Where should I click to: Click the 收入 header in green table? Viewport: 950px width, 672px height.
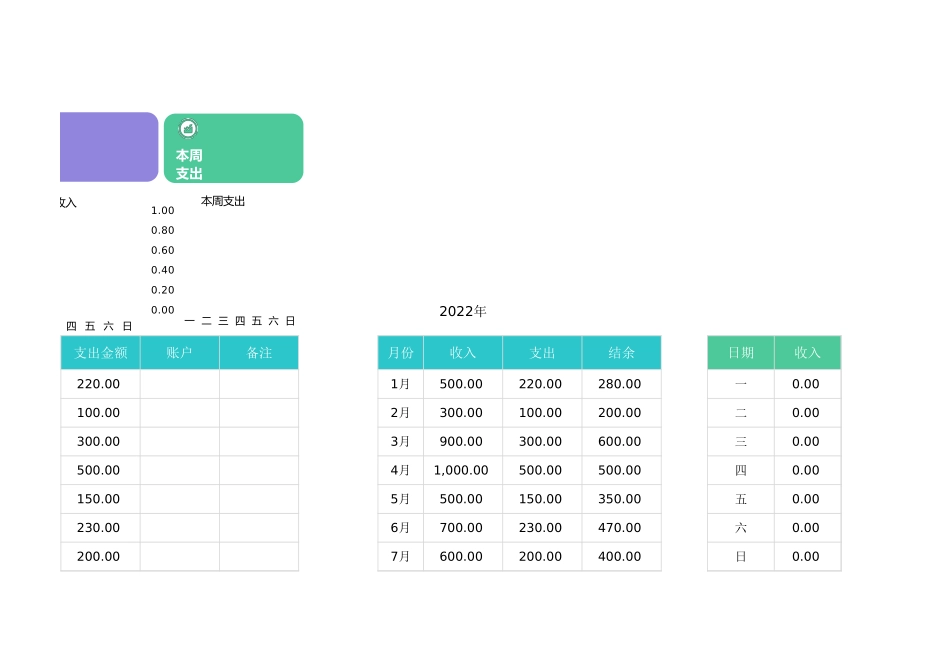[808, 353]
